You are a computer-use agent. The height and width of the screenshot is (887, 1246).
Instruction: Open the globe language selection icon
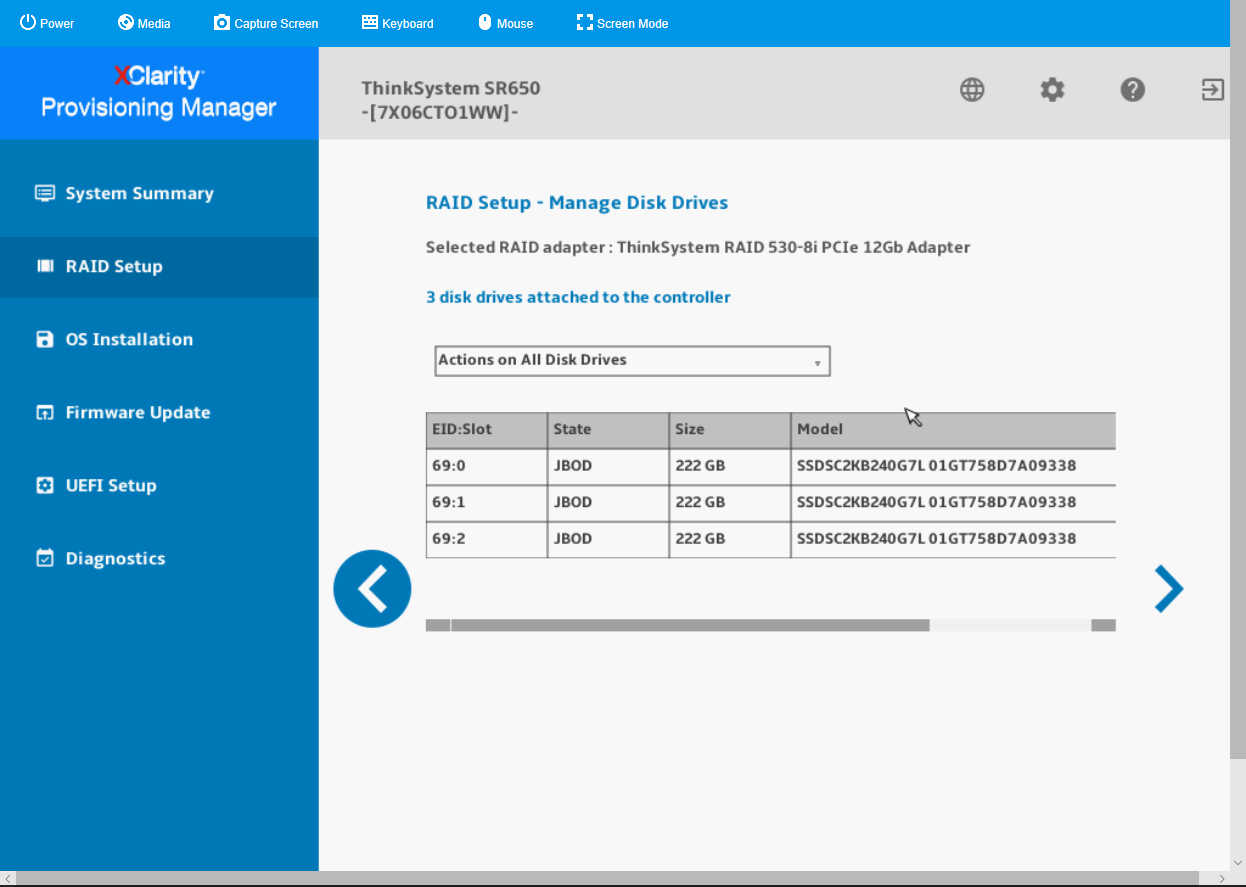[972, 90]
